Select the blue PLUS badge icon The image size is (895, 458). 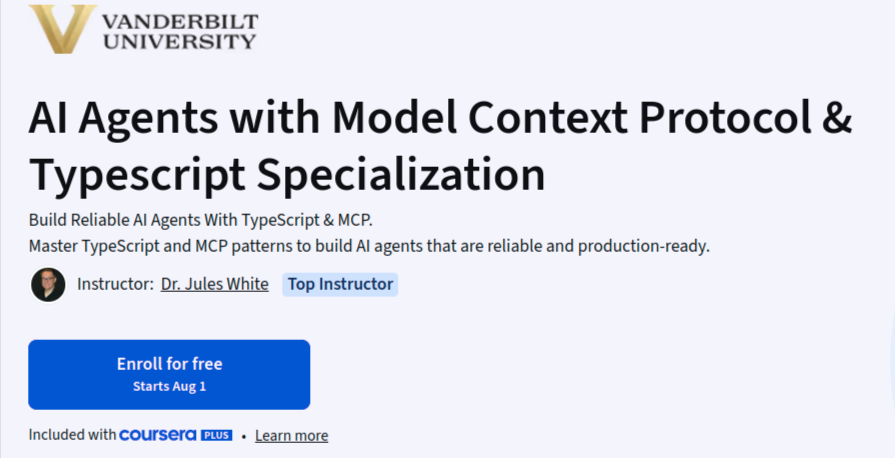pyautogui.click(x=216, y=435)
